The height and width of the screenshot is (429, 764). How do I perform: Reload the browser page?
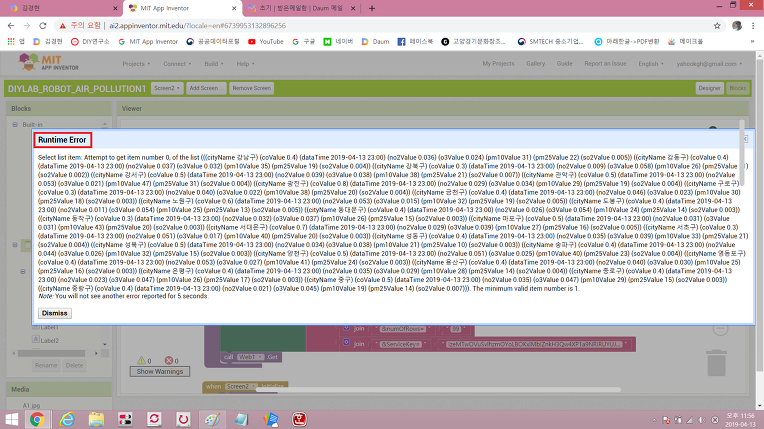43,26
